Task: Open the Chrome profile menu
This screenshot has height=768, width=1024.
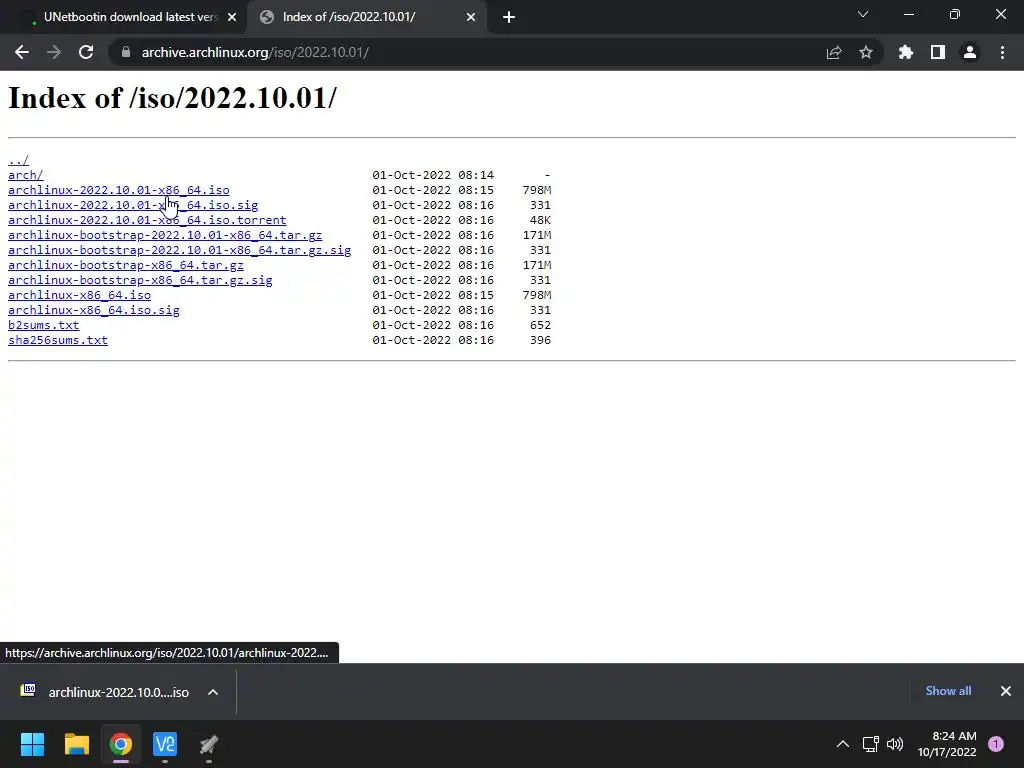Action: point(970,52)
